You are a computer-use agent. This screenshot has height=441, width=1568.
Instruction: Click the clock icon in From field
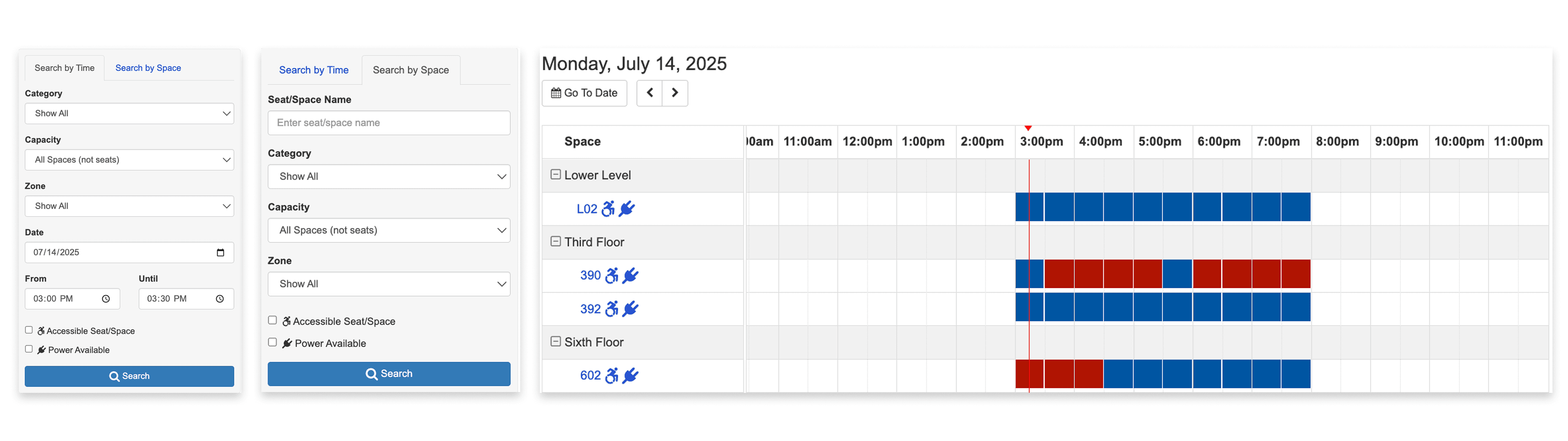point(106,299)
